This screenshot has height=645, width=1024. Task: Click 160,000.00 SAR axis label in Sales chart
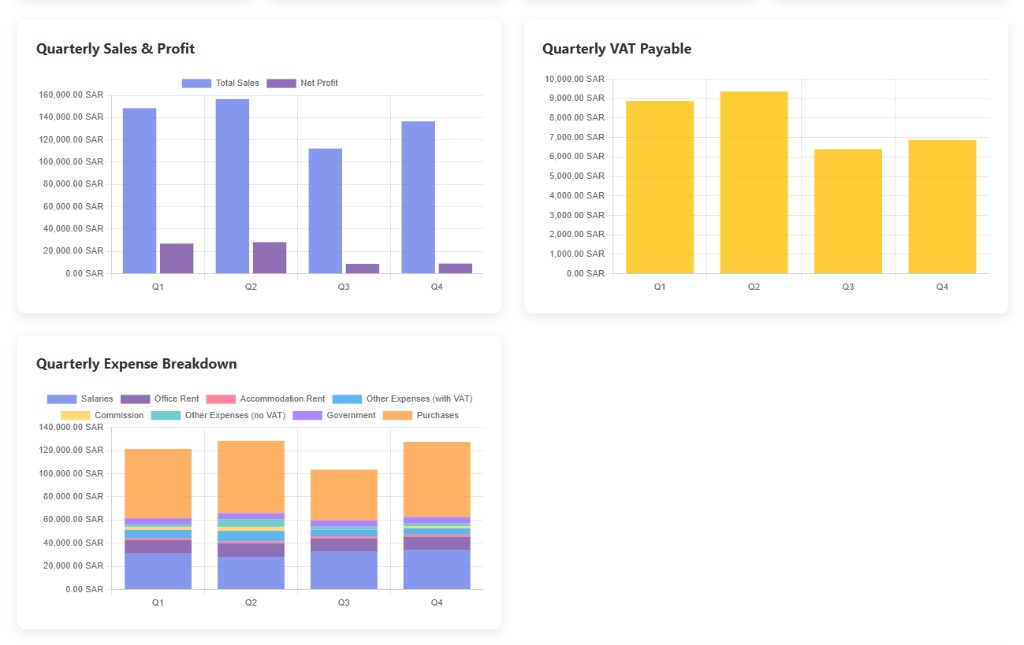[x=71, y=95]
